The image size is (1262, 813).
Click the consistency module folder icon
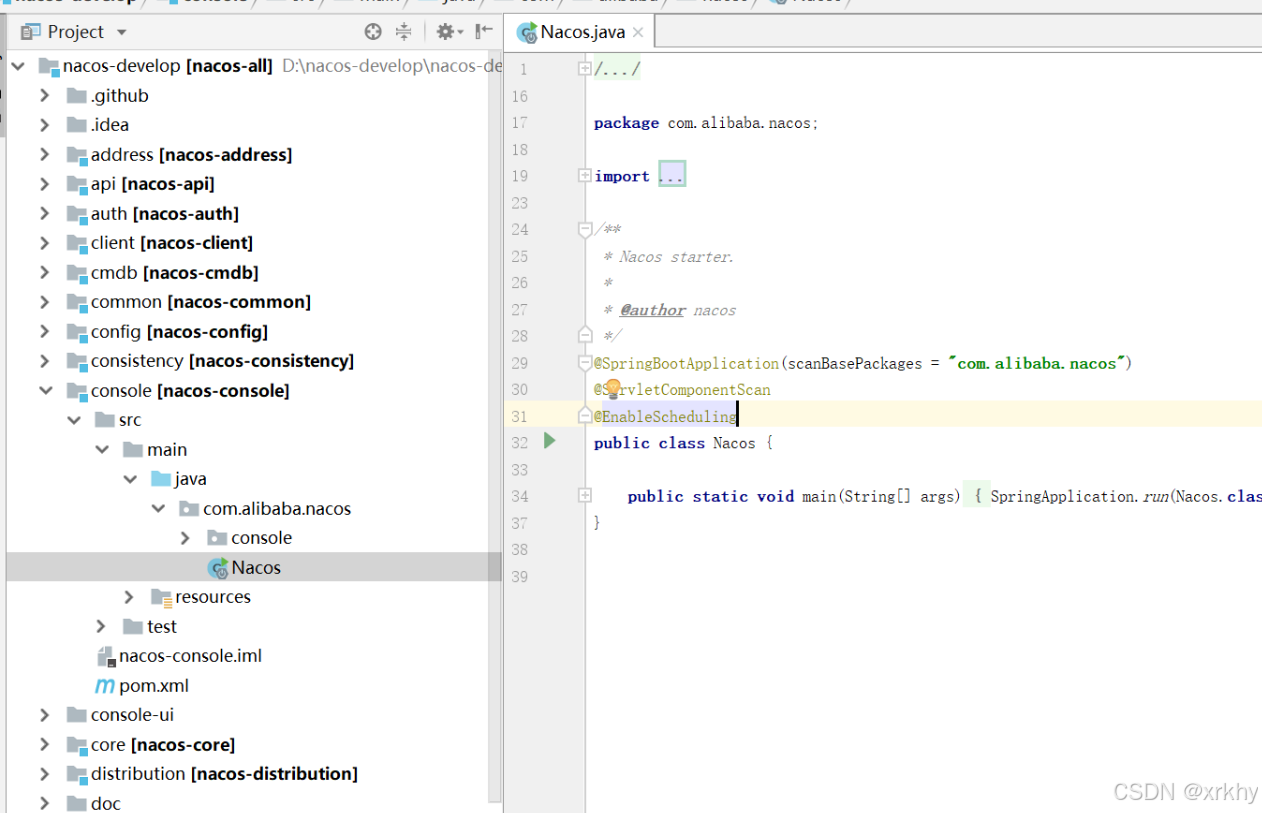77,361
